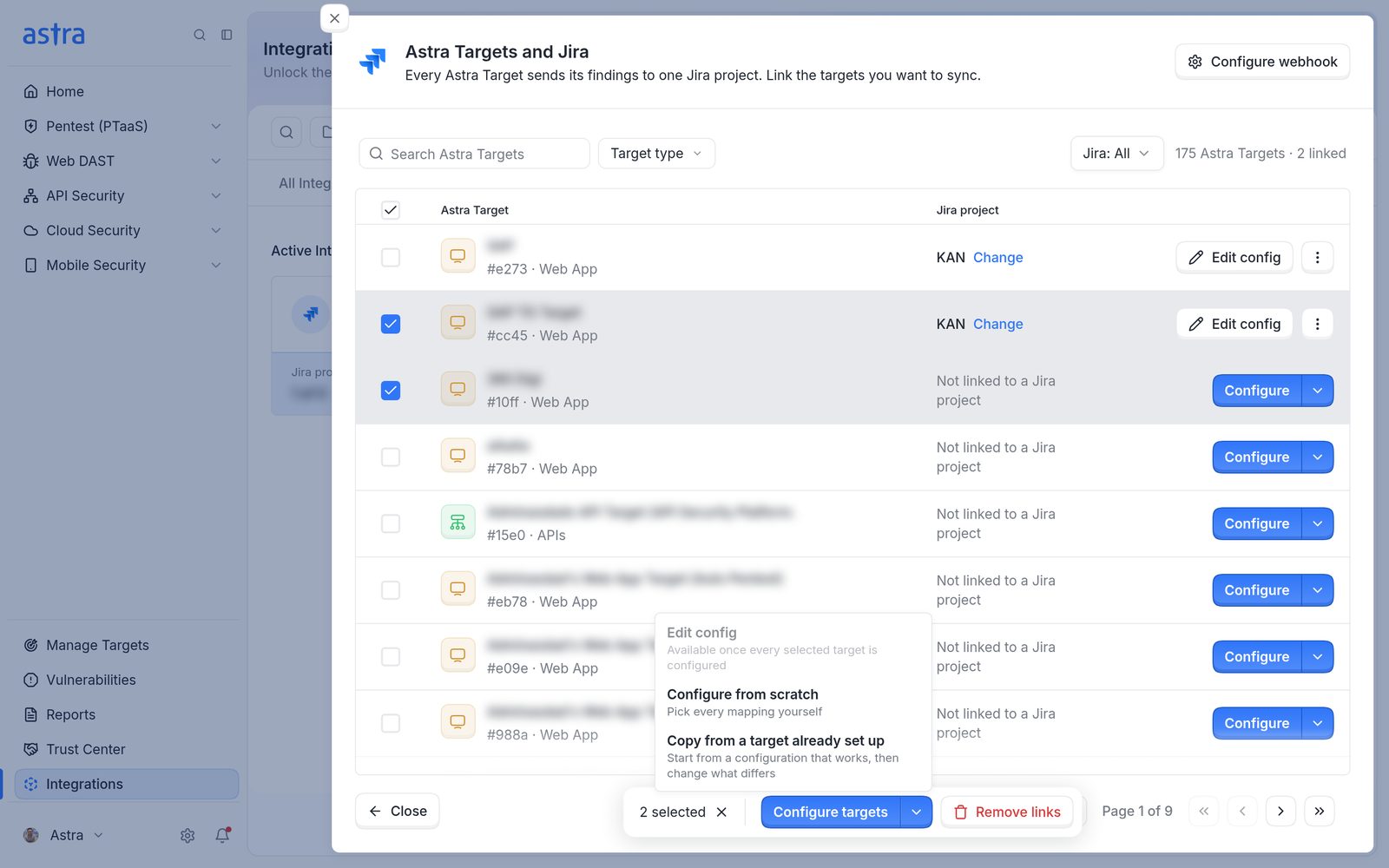The width and height of the screenshot is (1389, 868).
Task: Click the web app icon for #eb78
Action: (458, 590)
